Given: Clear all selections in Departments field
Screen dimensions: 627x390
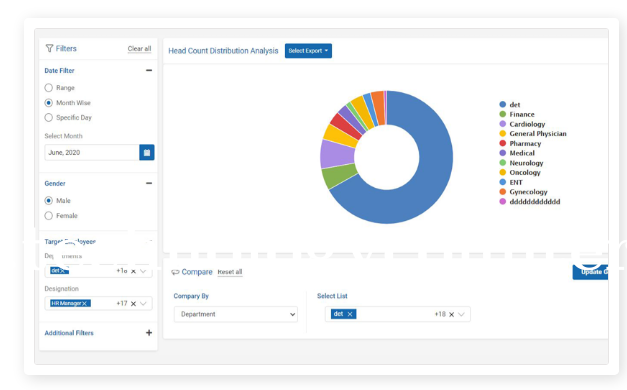Looking at the screenshot, I should click(x=133, y=271).
